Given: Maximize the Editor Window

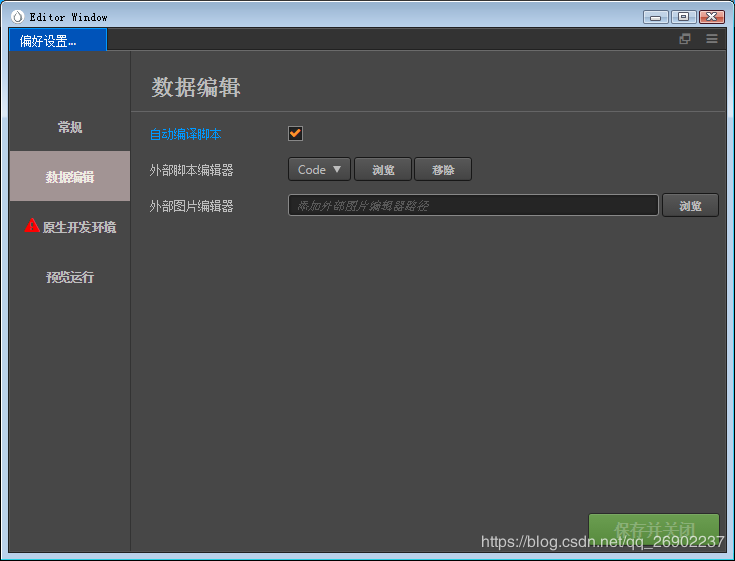Looking at the screenshot, I should pyautogui.click(x=683, y=17).
